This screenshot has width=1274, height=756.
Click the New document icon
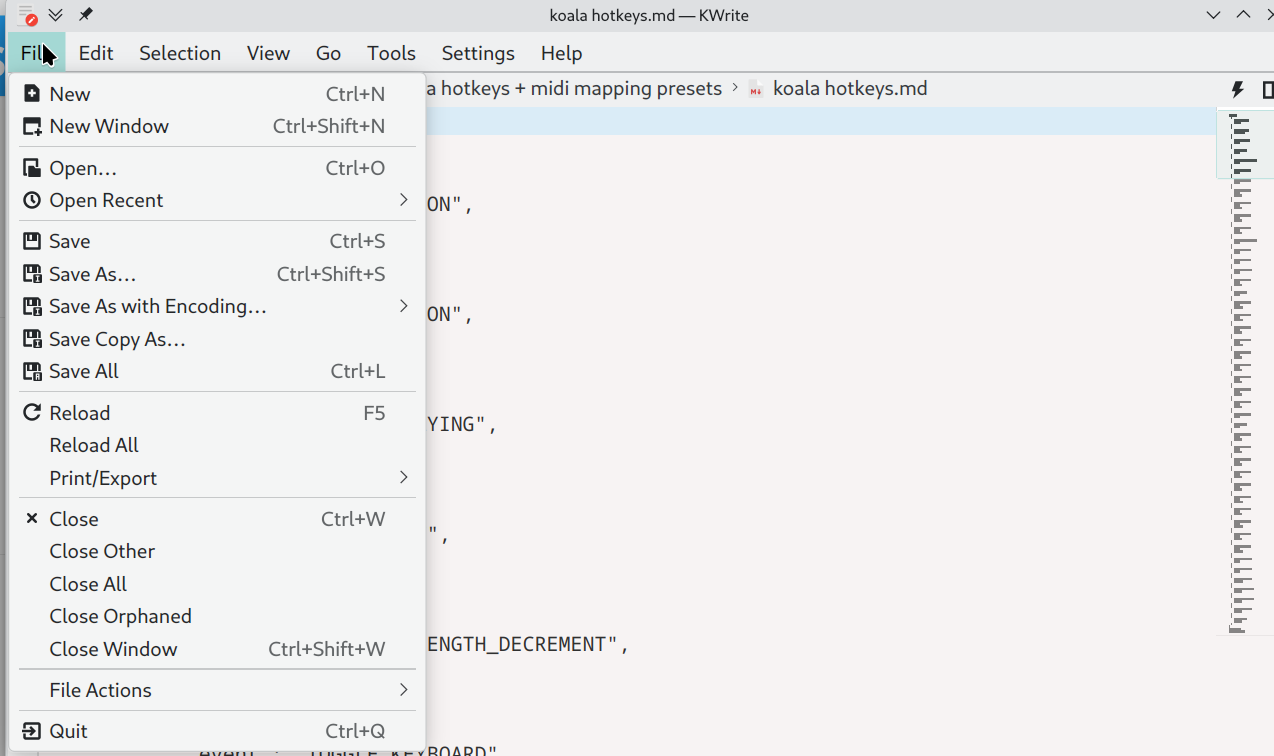pyautogui.click(x=32, y=94)
